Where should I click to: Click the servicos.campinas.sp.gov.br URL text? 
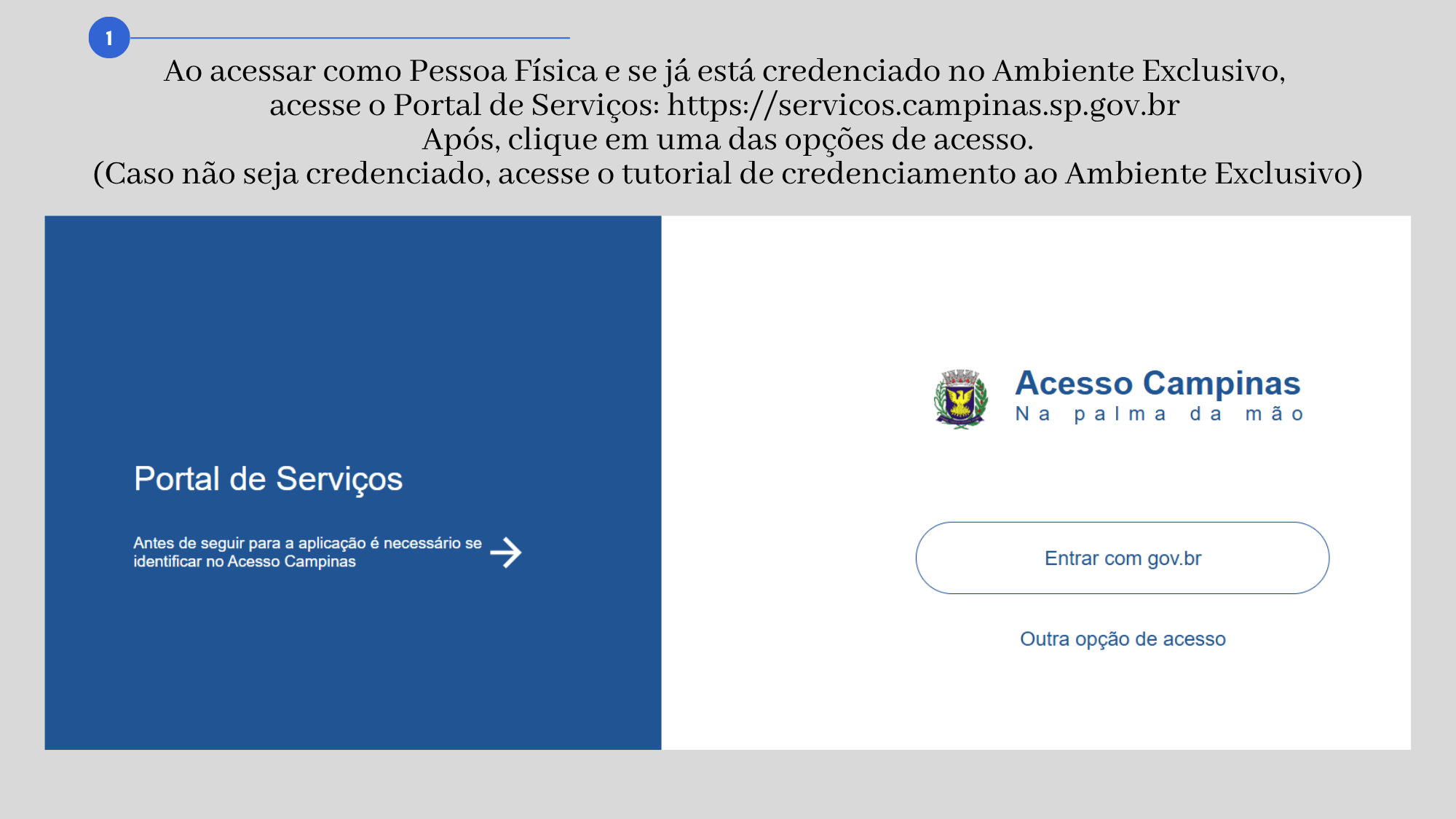923,105
